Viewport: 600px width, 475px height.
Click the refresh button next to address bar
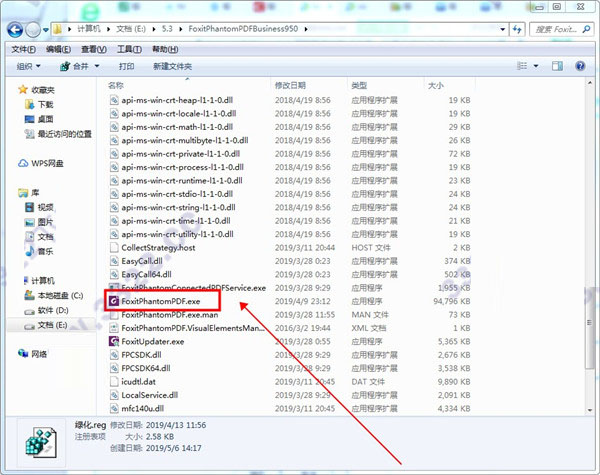click(517, 29)
